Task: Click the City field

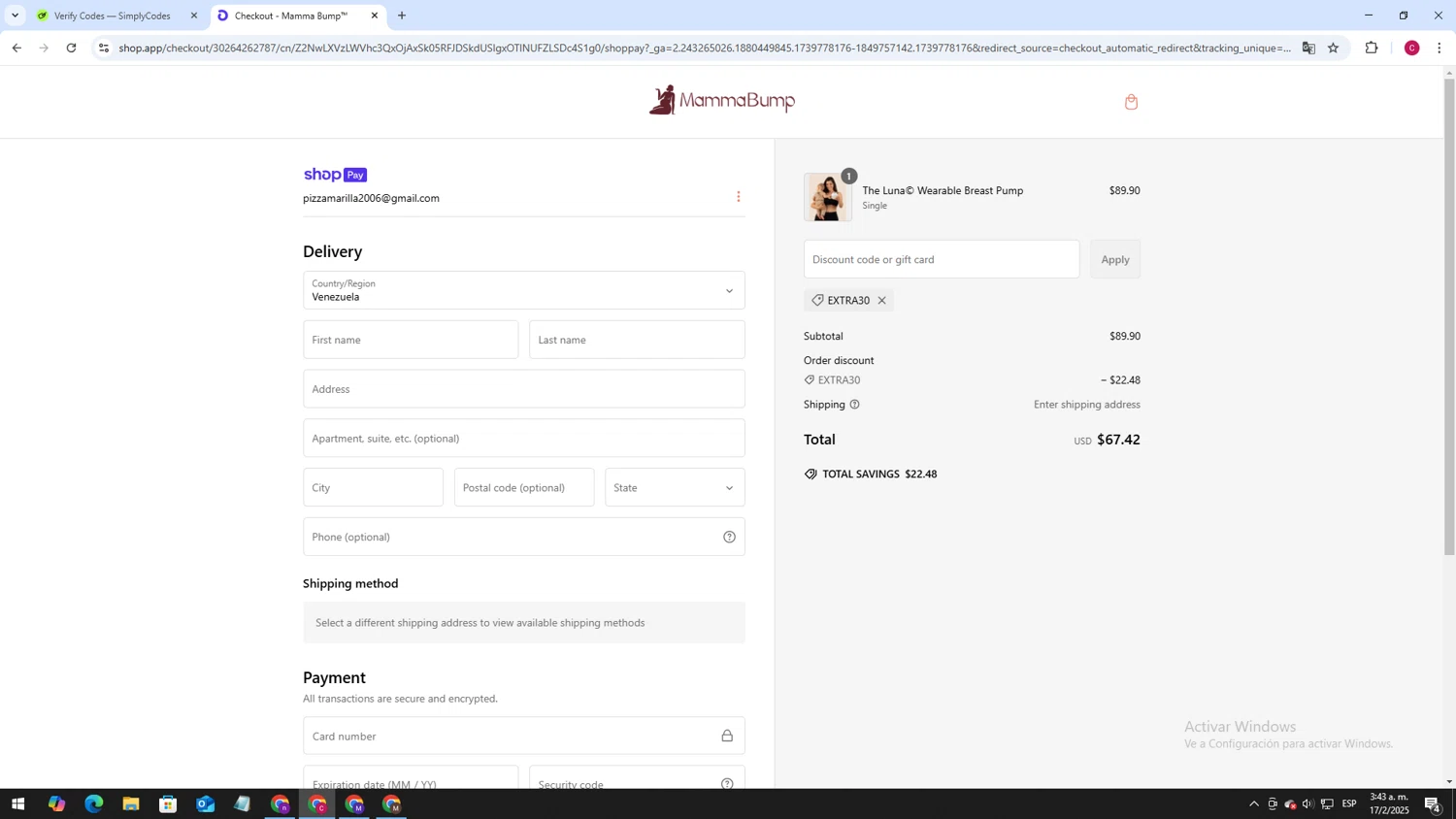Action: coord(373,487)
